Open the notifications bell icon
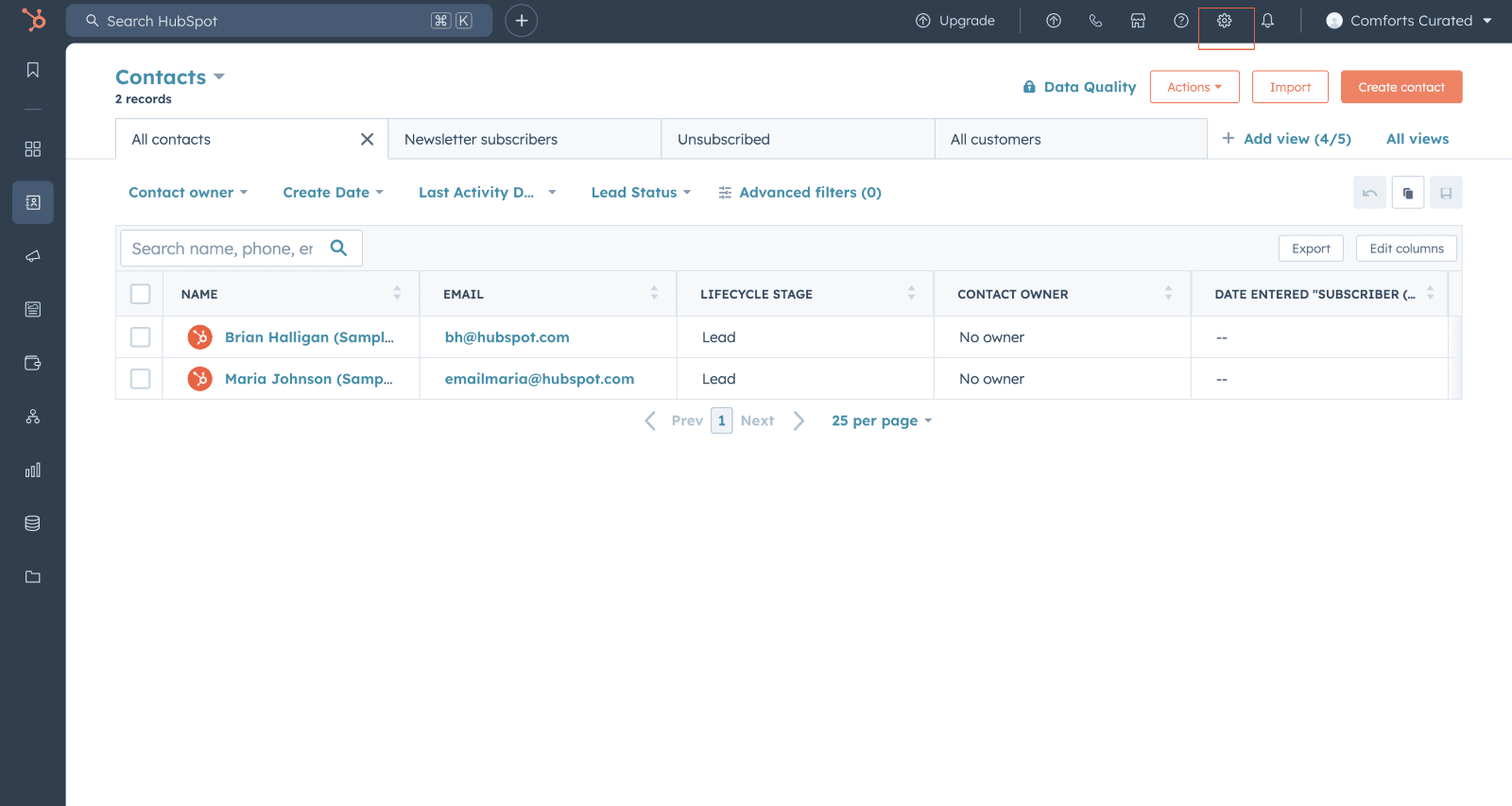The height and width of the screenshot is (806, 1512). 1268,21
